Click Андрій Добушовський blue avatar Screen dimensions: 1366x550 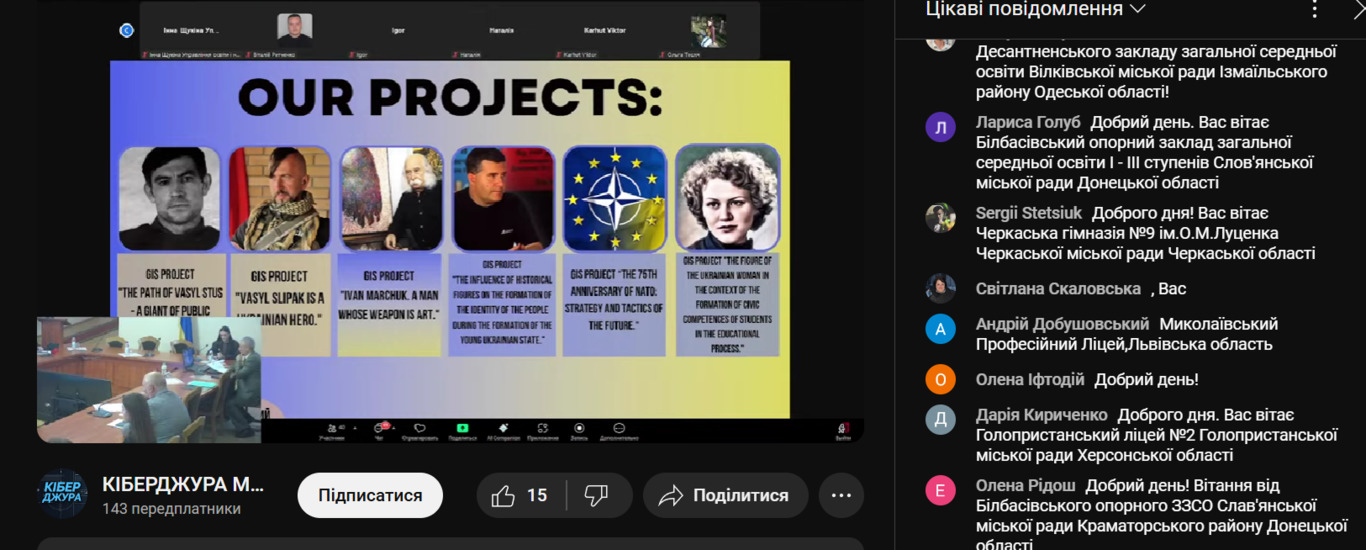tap(940, 329)
